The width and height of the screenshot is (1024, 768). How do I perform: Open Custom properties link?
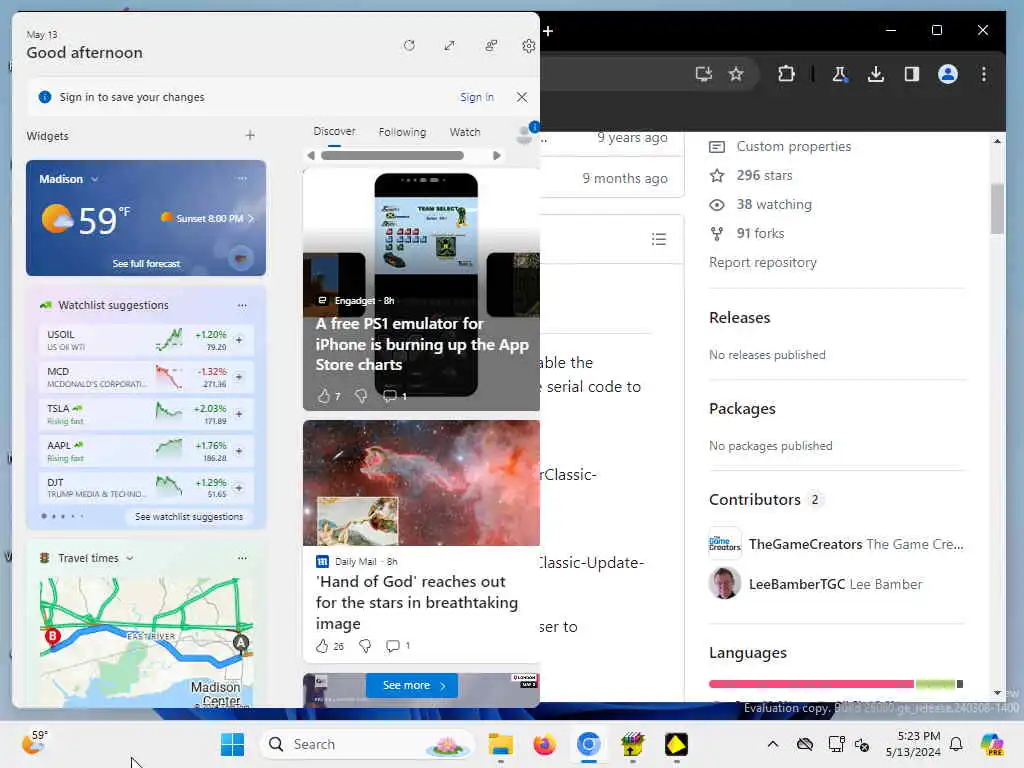(x=793, y=146)
